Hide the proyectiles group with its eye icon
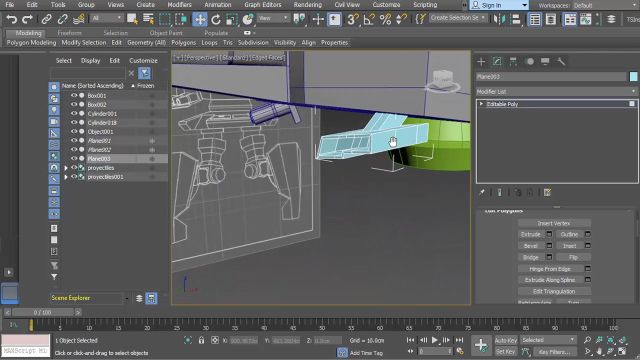The image size is (640, 360). point(74,167)
